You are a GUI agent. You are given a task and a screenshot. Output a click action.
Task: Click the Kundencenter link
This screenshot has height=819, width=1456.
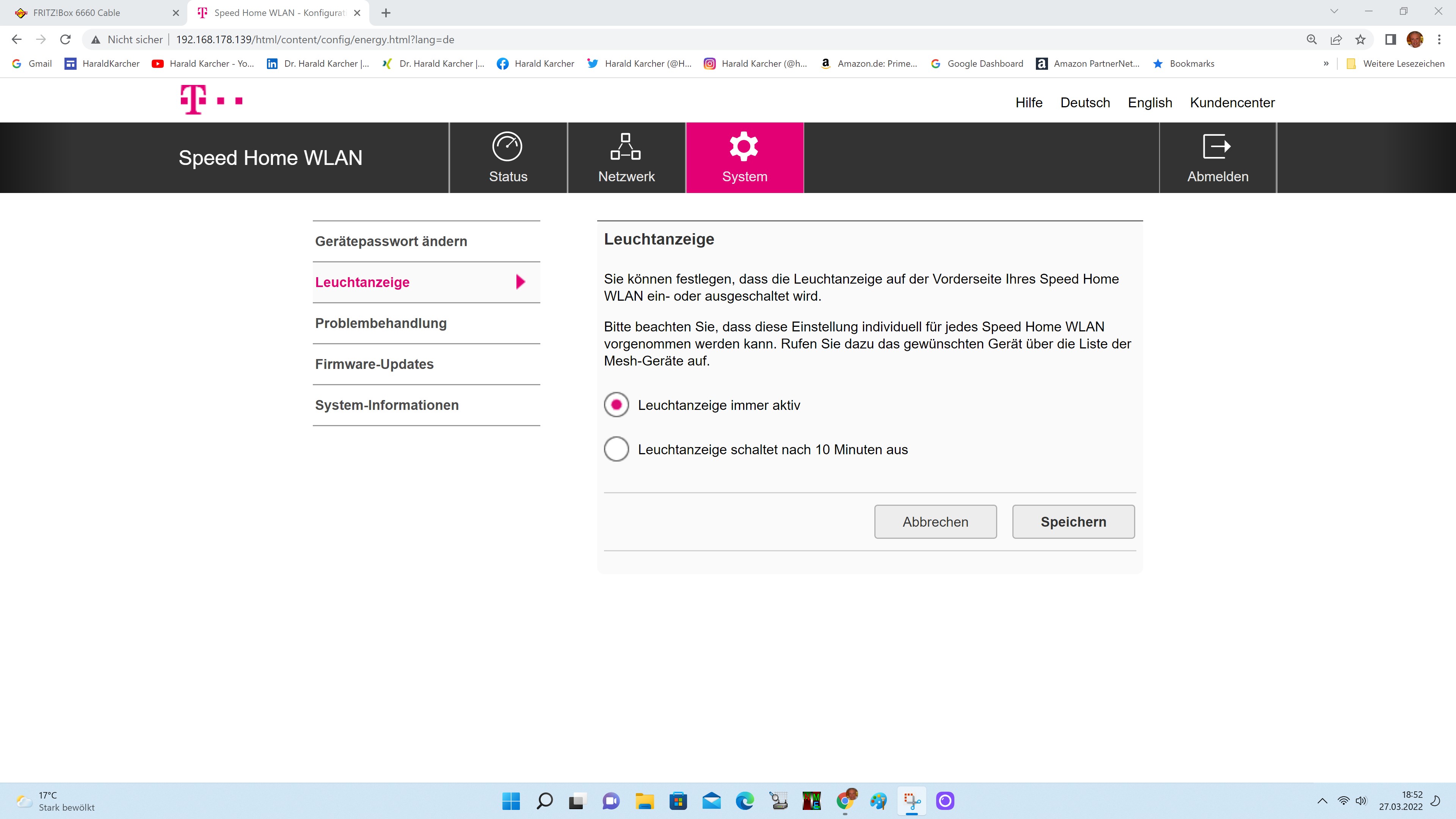tap(1232, 103)
